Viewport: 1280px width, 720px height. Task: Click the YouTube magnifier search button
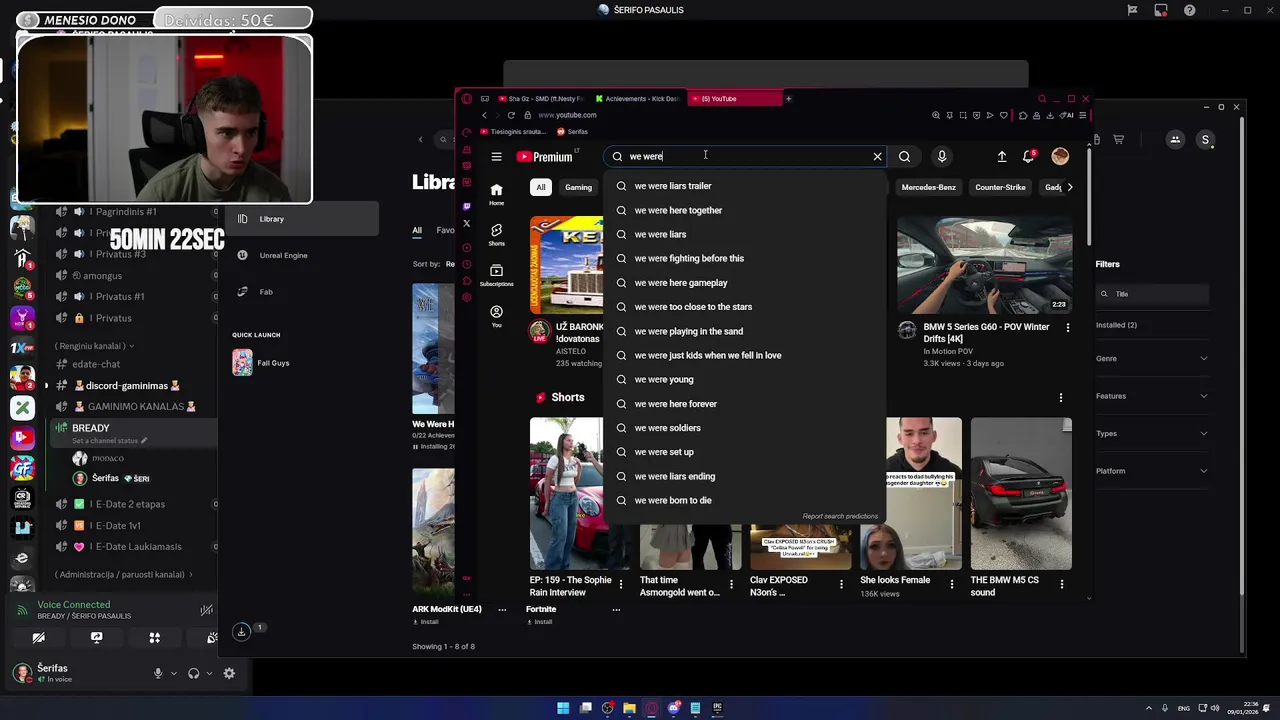[904, 156]
